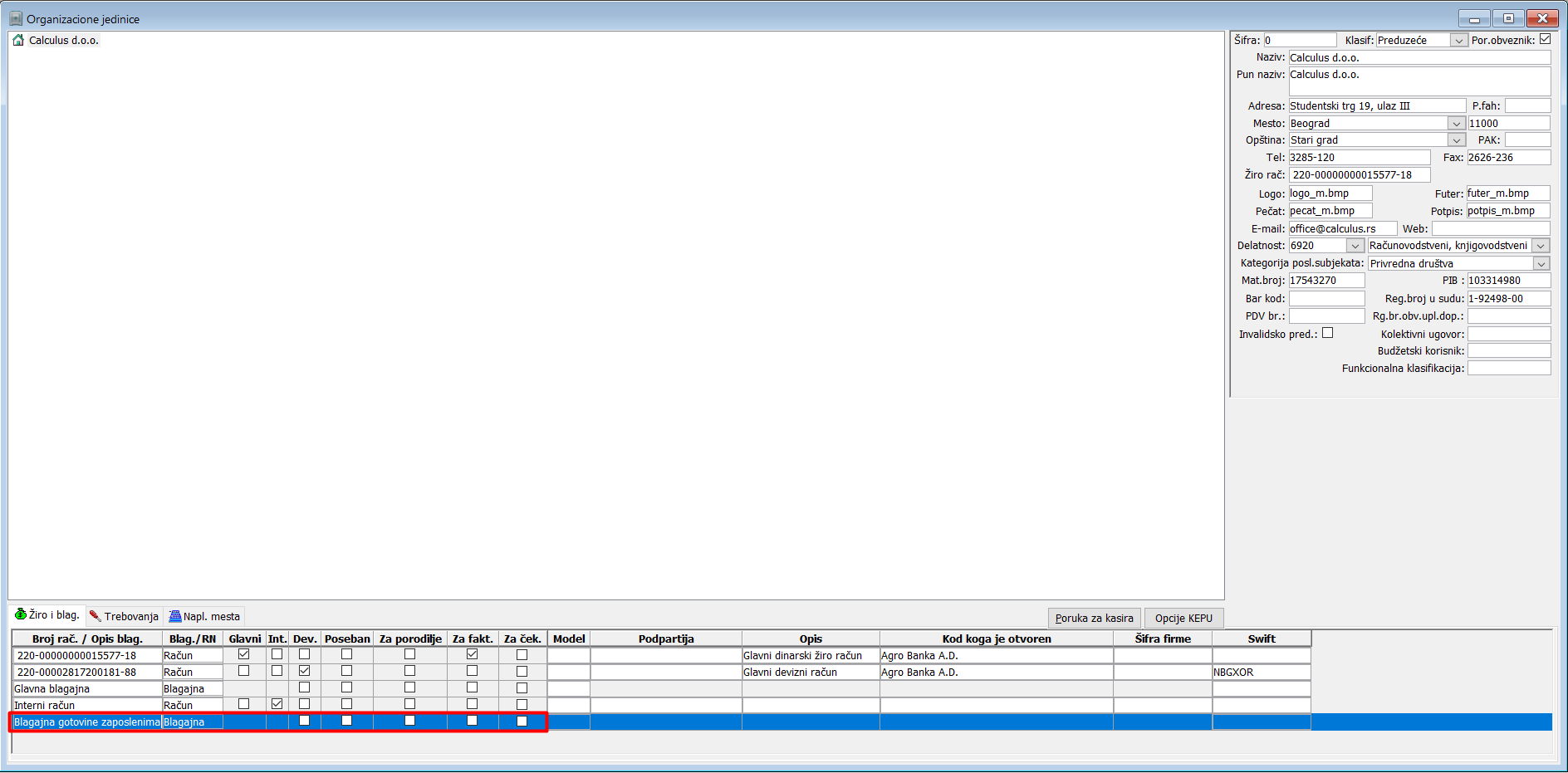Click the Broj rač. / Opis blag. column header
Viewport: 1568px width, 773px height.
pos(87,638)
